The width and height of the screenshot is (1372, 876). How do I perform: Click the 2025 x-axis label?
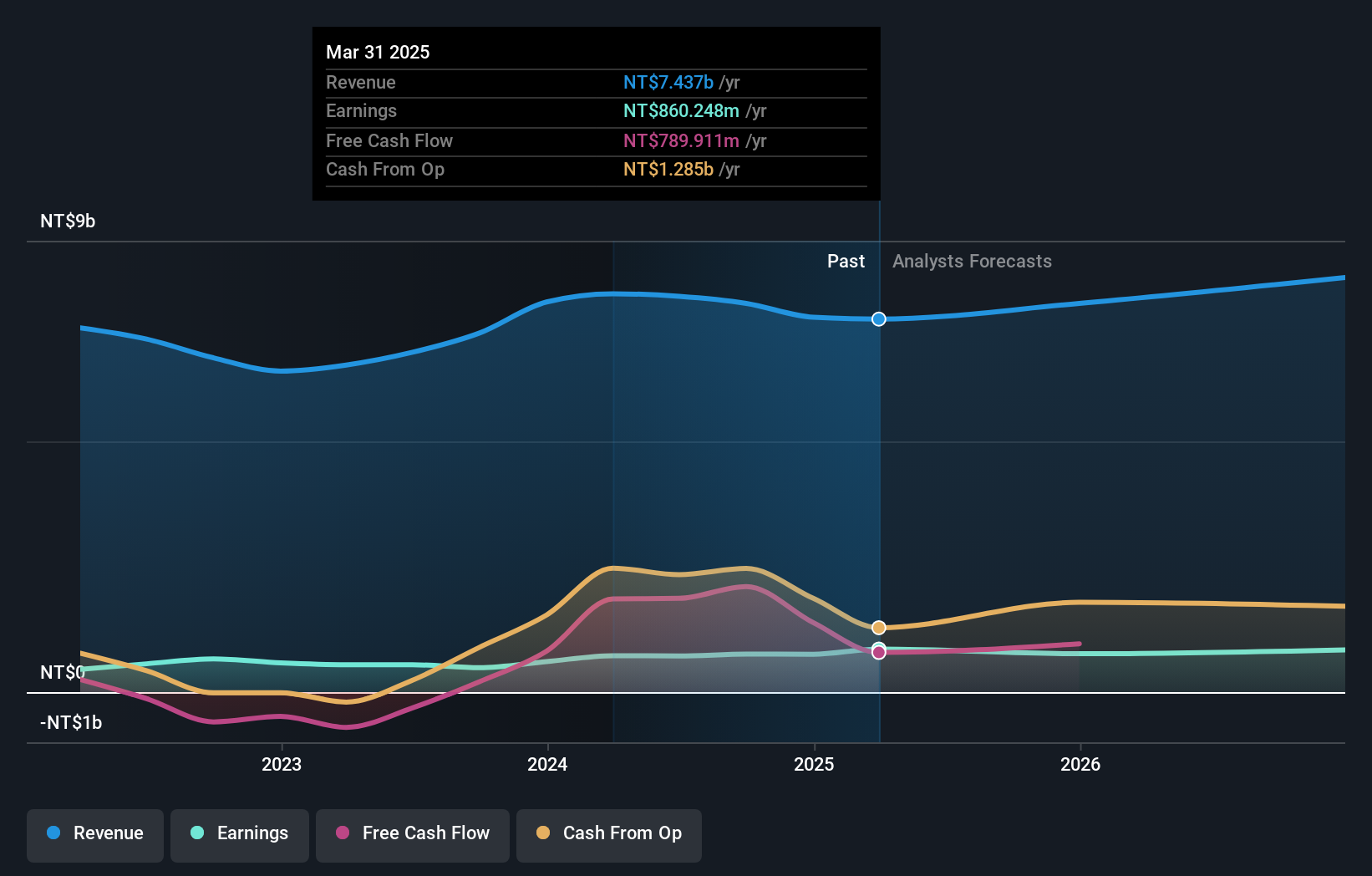(x=814, y=764)
